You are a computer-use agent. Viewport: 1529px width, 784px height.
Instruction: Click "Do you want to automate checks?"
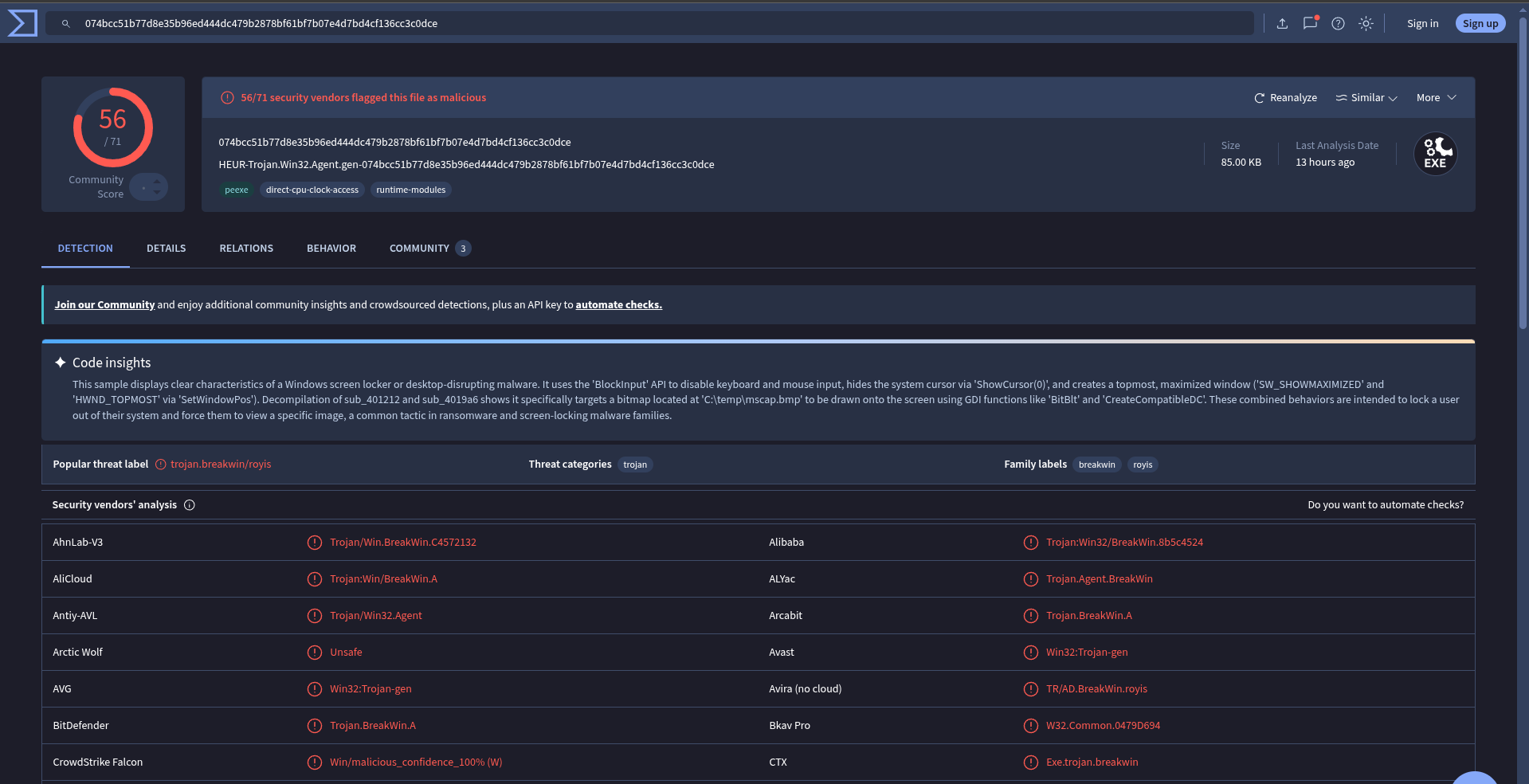click(x=1386, y=505)
